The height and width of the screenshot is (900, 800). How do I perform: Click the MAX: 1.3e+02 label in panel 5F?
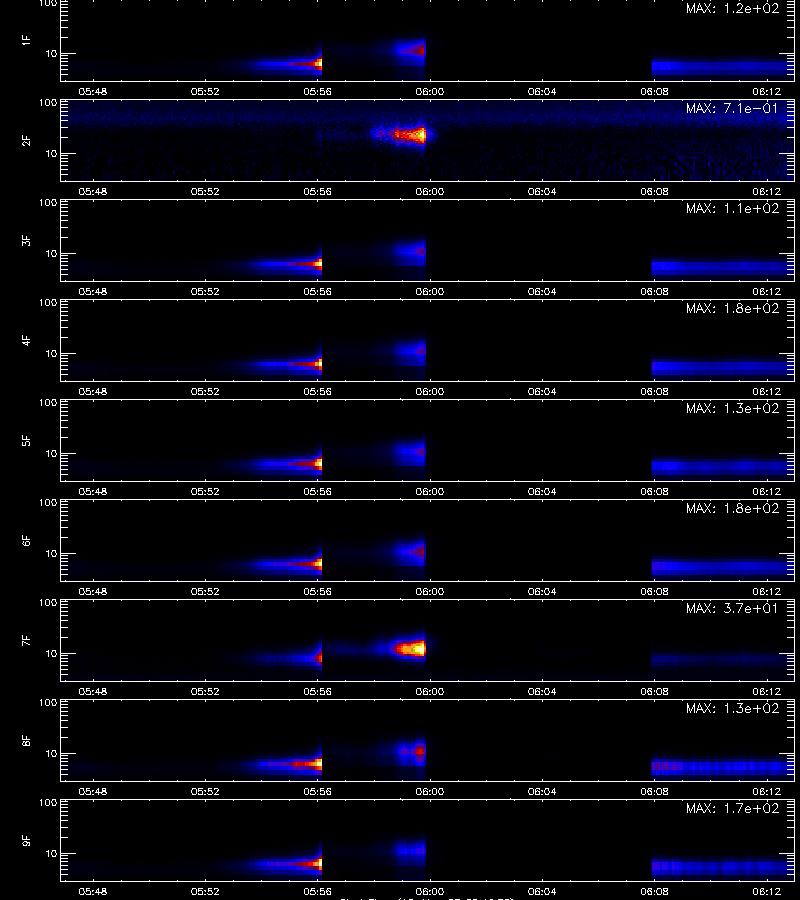(x=732, y=408)
